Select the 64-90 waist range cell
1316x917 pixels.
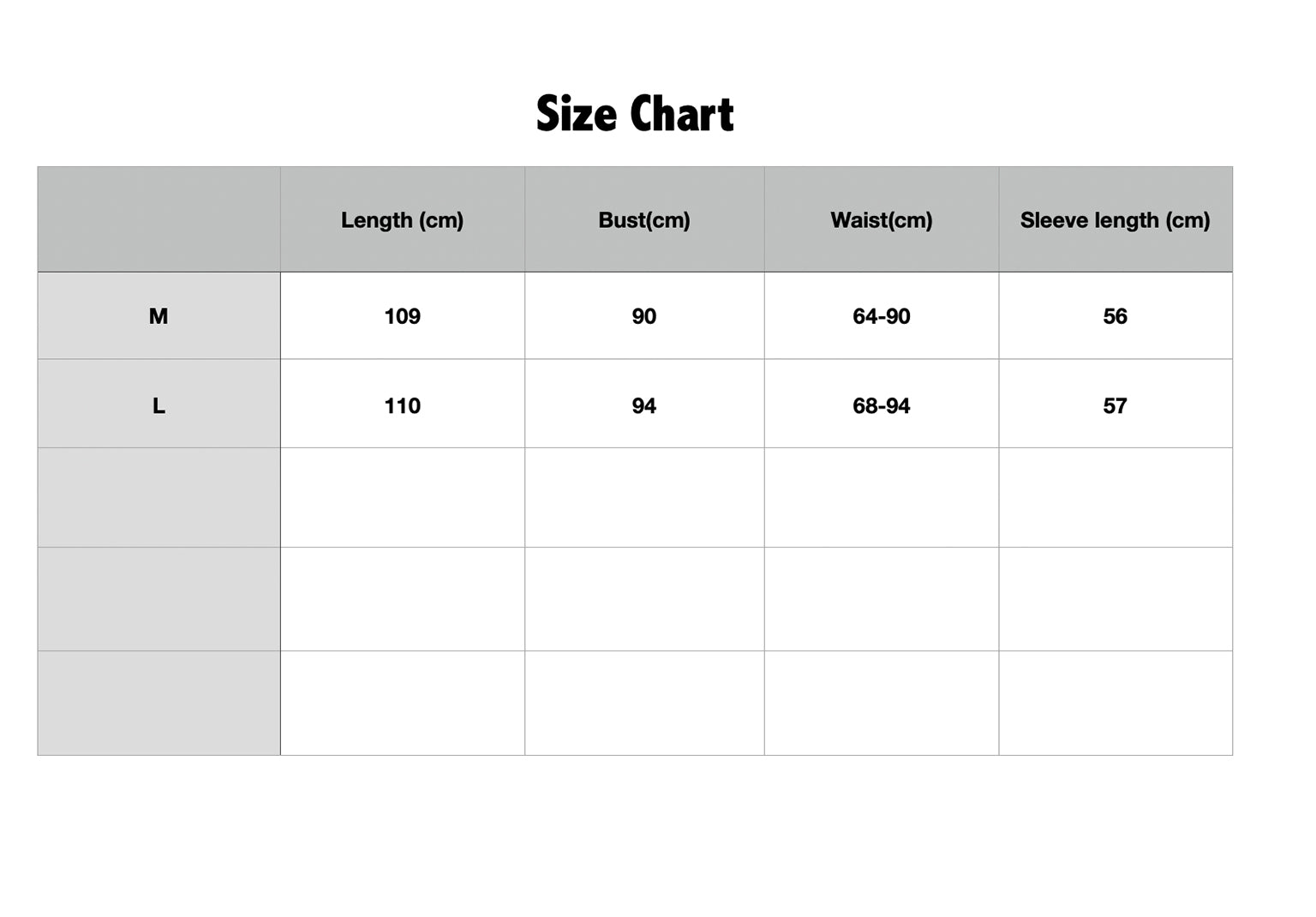point(881,316)
